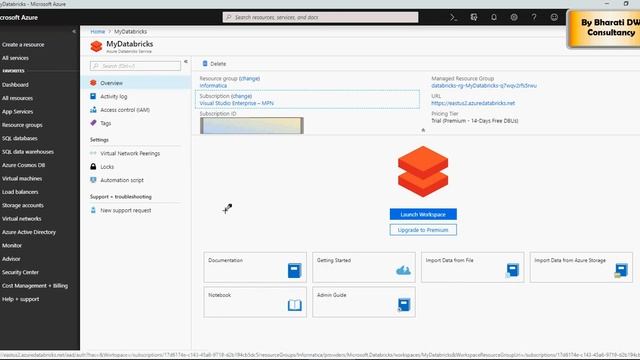Screen dimensions: 640x360
Task: Open the notifications bell
Action: click(x=494, y=17)
